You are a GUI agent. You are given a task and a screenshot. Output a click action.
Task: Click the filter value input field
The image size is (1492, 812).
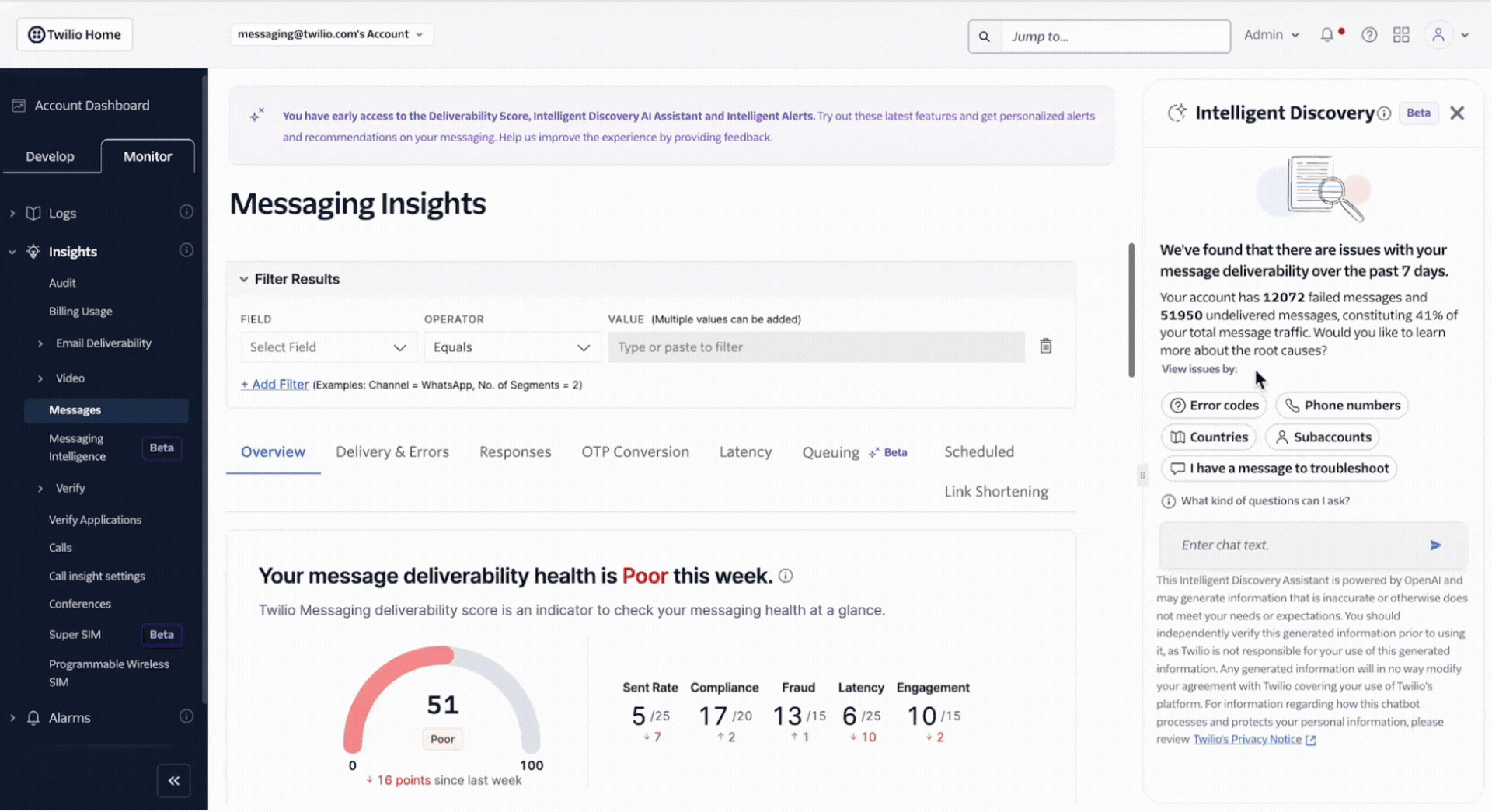pyautogui.click(x=816, y=347)
